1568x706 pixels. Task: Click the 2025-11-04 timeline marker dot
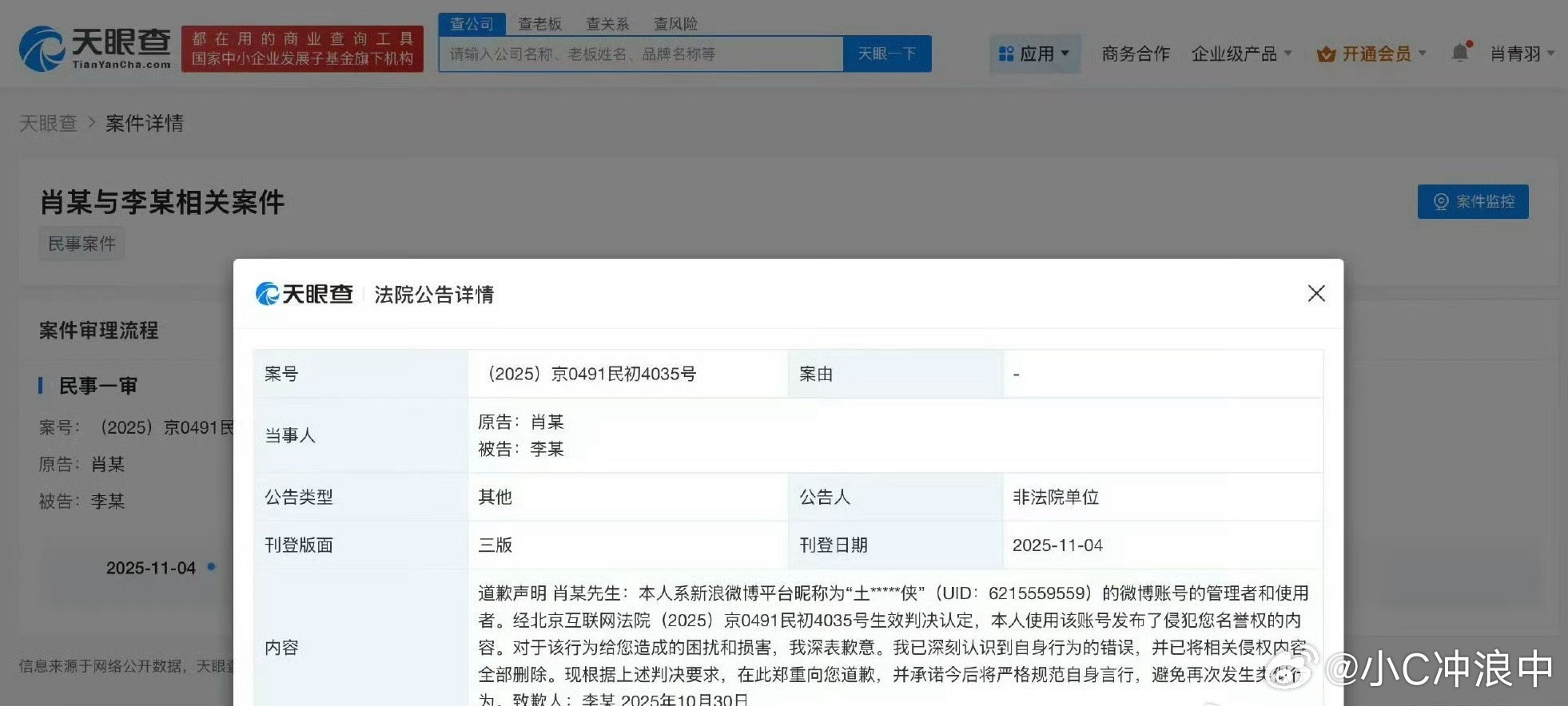coord(211,567)
